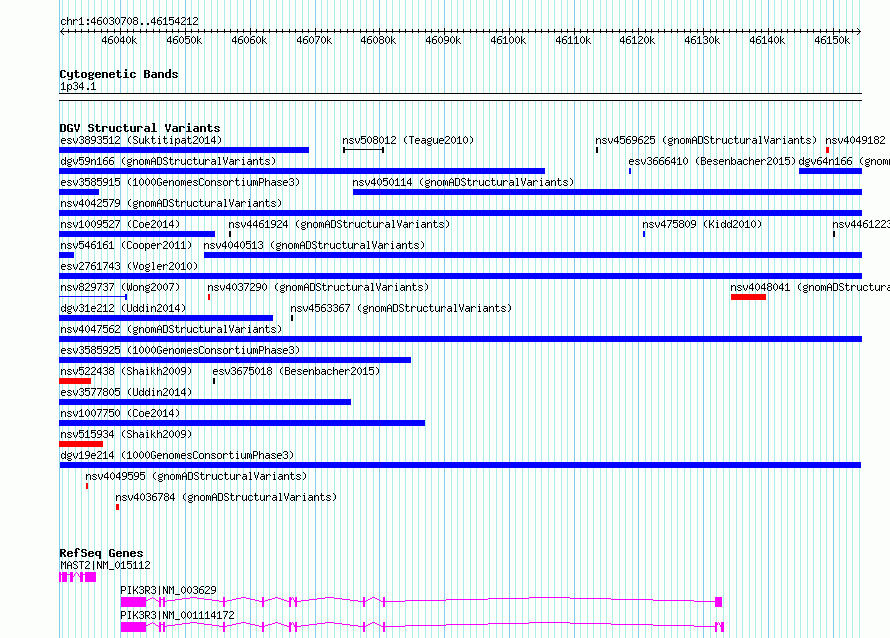Image resolution: width=890 pixels, height=638 pixels.
Task: Select the red nsv515934 variant bar
Action: pos(81,444)
